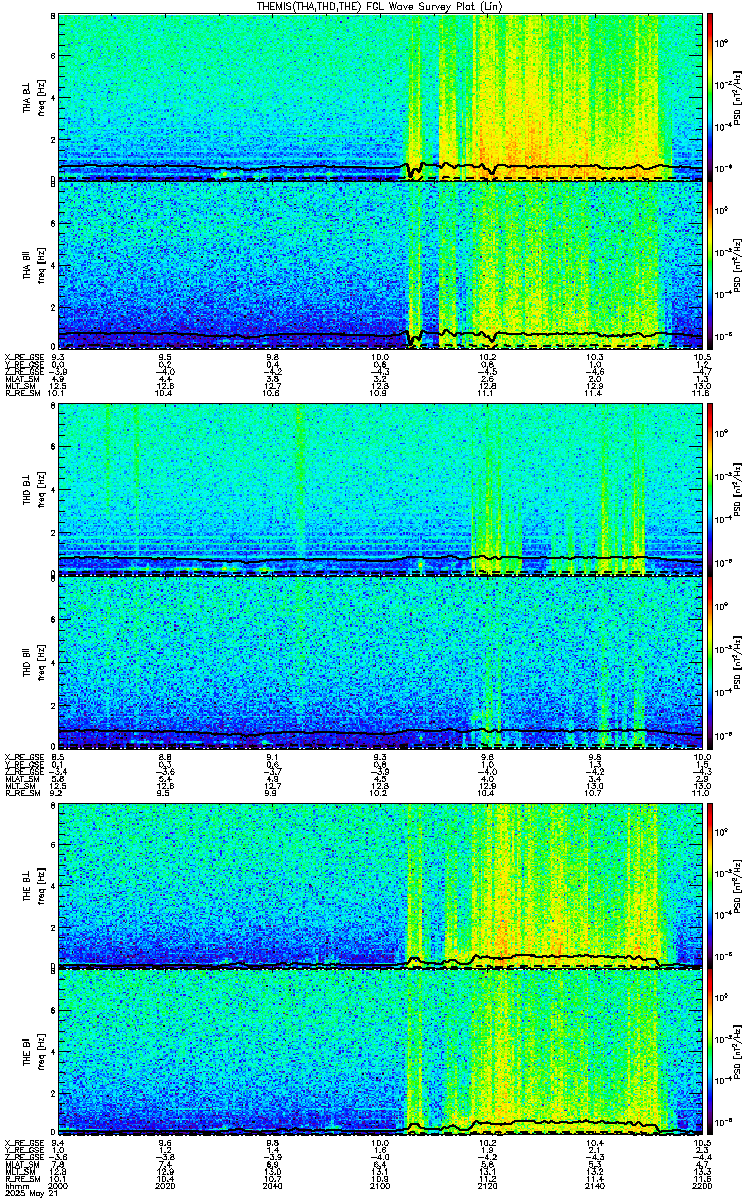Select the THD B-perpendicular spectrogram panel
The image size is (750, 1200).
[x=380, y=490]
